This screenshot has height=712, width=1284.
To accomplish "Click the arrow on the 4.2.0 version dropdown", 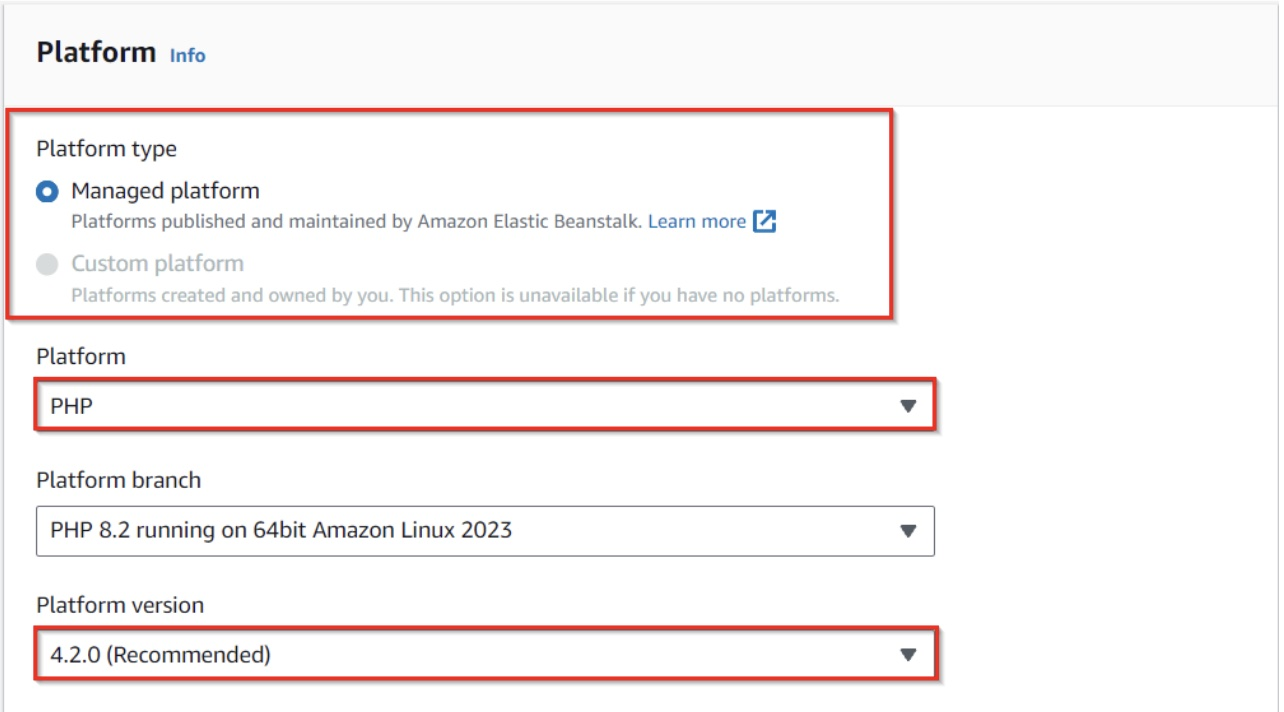I will click(908, 655).
